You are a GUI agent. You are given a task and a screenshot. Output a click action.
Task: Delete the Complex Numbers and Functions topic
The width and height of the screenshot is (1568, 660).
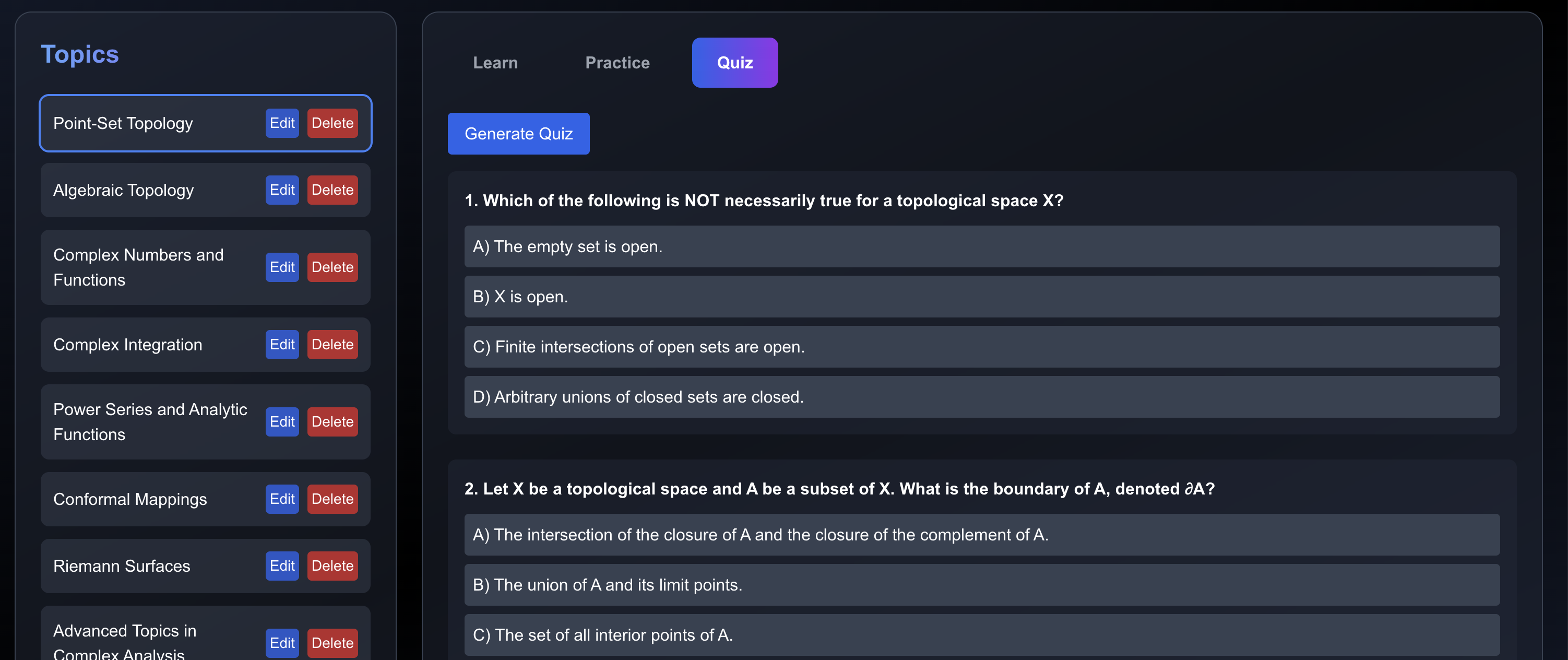point(332,267)
